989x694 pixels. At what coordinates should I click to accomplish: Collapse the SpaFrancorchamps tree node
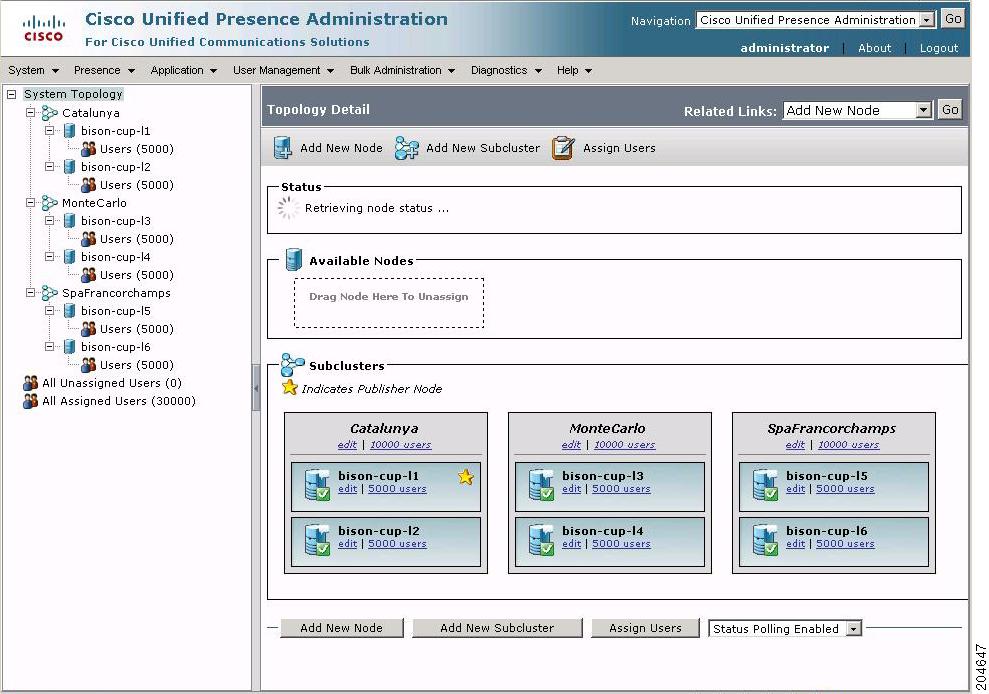tap(30, 293)
